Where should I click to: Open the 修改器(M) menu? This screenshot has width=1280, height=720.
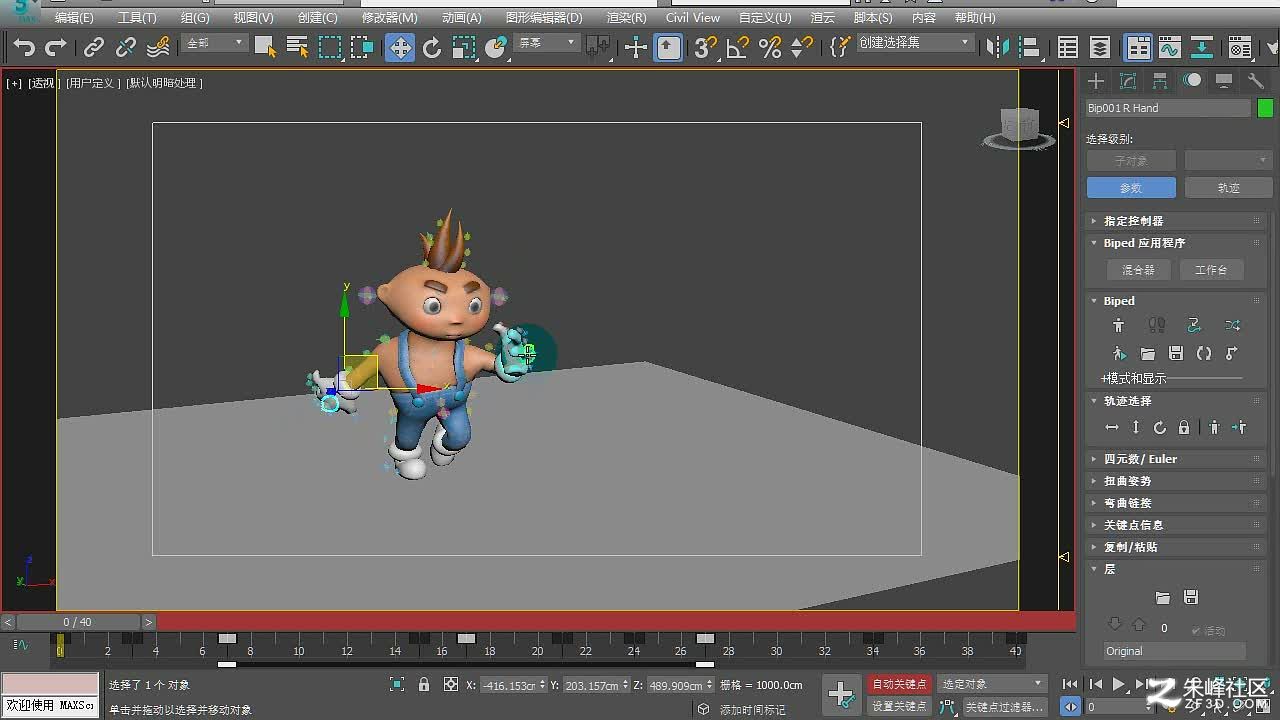coord(389,18)
